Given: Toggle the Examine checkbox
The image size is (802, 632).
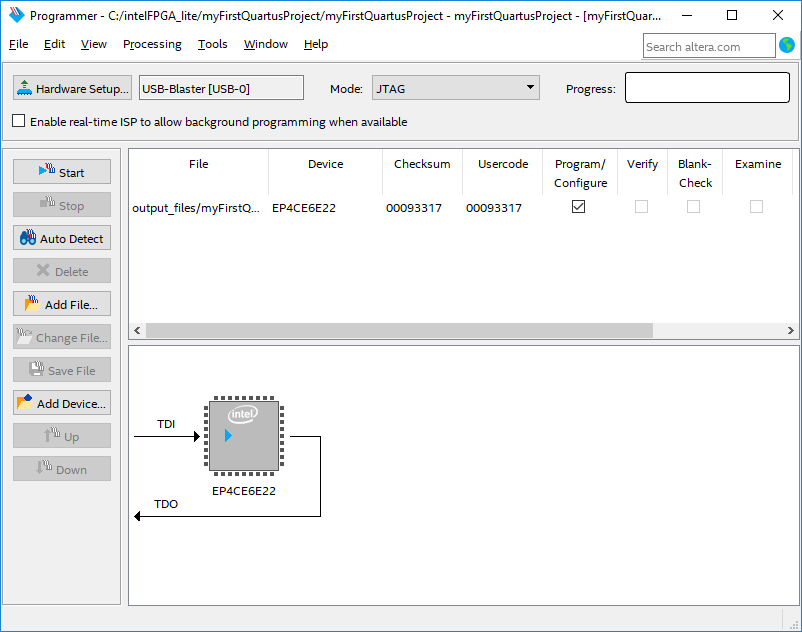Looking at the screenshot, I should click(x=756, y=207).
